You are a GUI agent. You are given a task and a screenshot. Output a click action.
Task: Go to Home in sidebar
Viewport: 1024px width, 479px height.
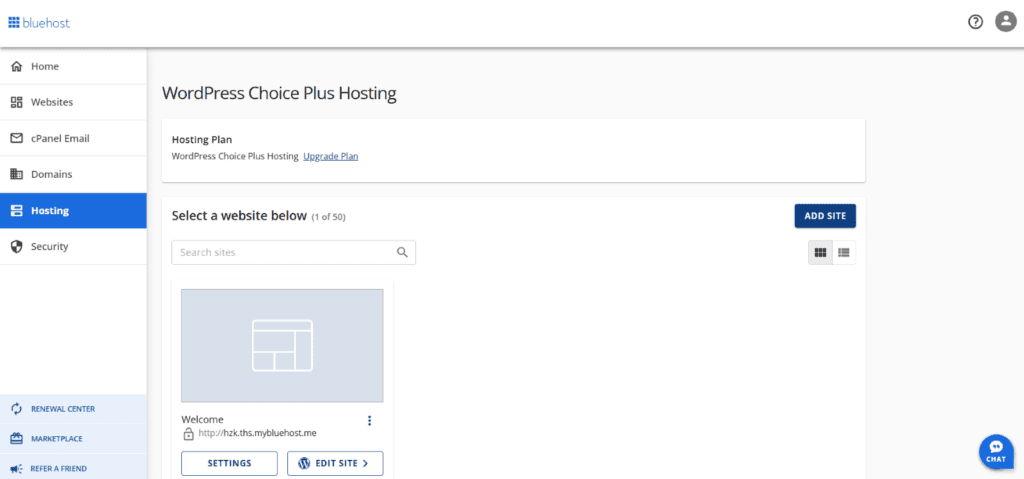[x=73, y=67]
